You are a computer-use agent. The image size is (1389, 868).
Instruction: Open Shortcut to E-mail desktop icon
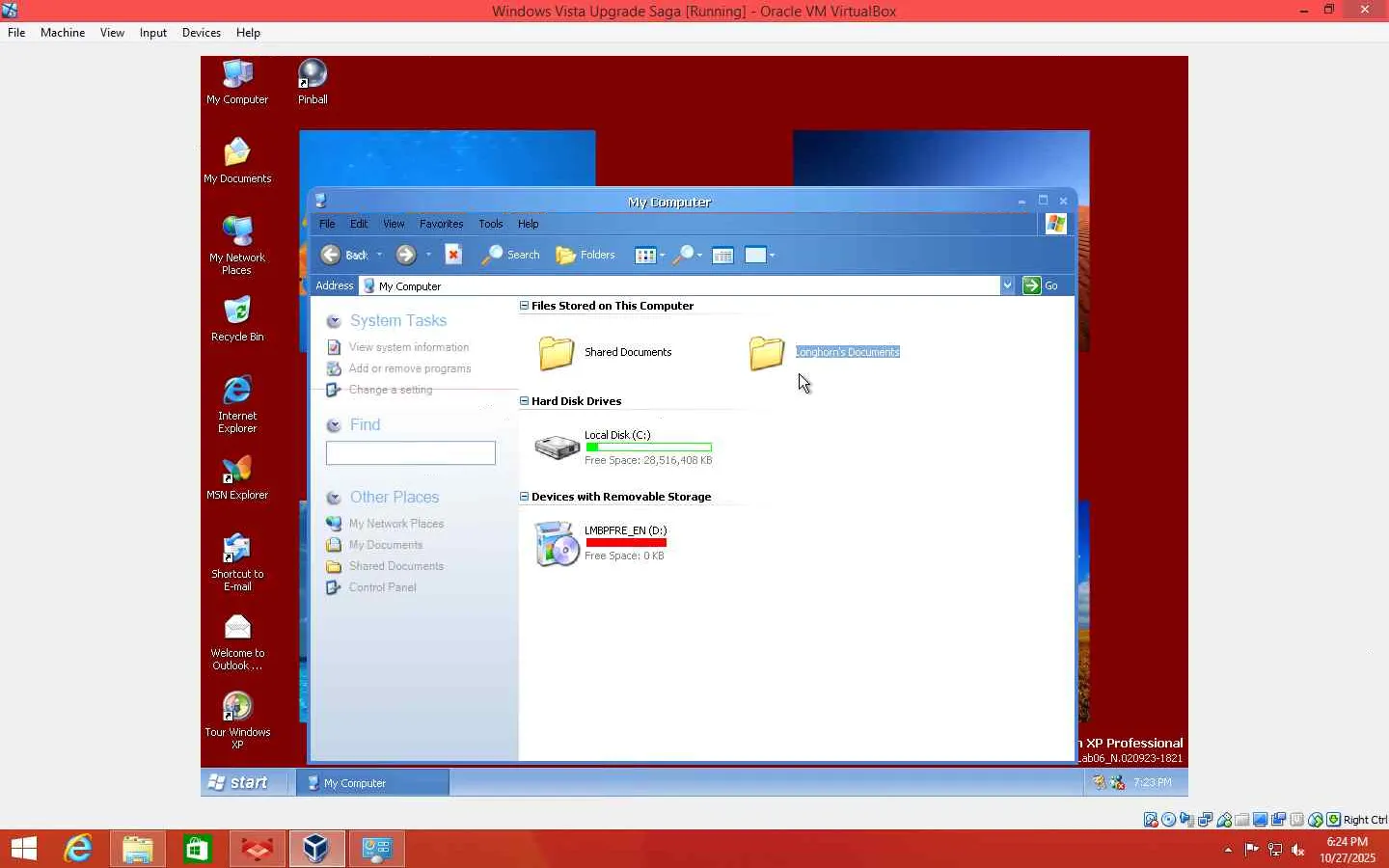[x=237, y=562]
